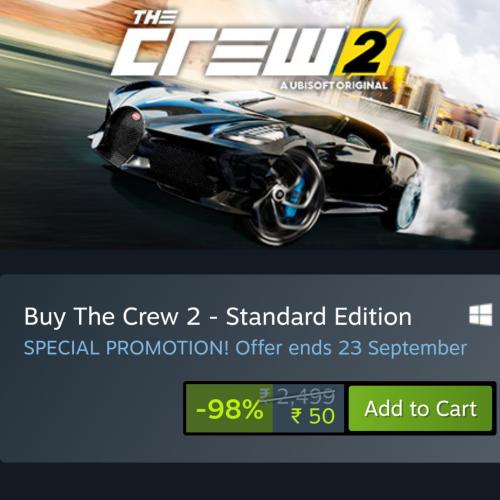Click the rupee symbol beside 50

[x=296, y=416]
